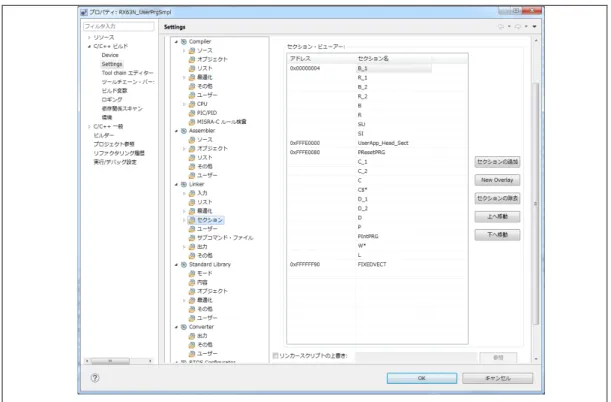Image resolution: width=611 pixels, height=402 pixels.
Task: Click the アドレス column header
Action: pyautogui.click(x=321, y=59)
